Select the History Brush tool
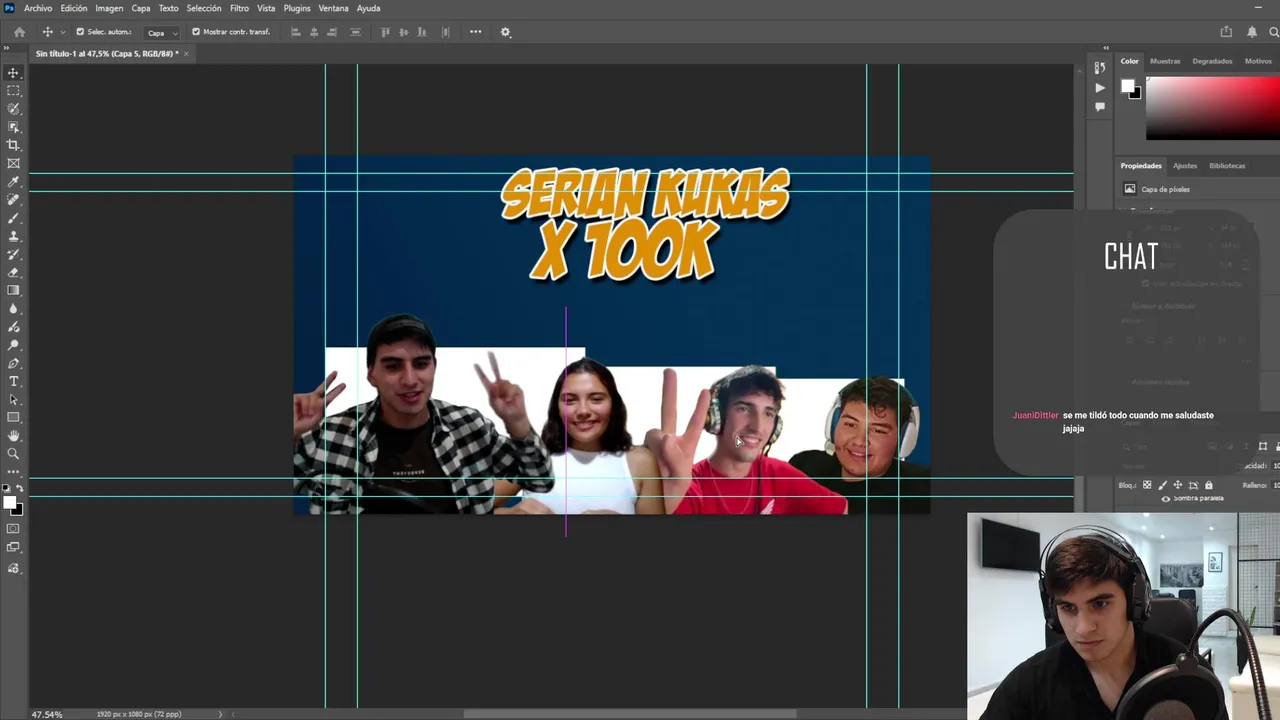This screenshot has width=1280, height=720. pyautogui.click(x=13, y=254)
